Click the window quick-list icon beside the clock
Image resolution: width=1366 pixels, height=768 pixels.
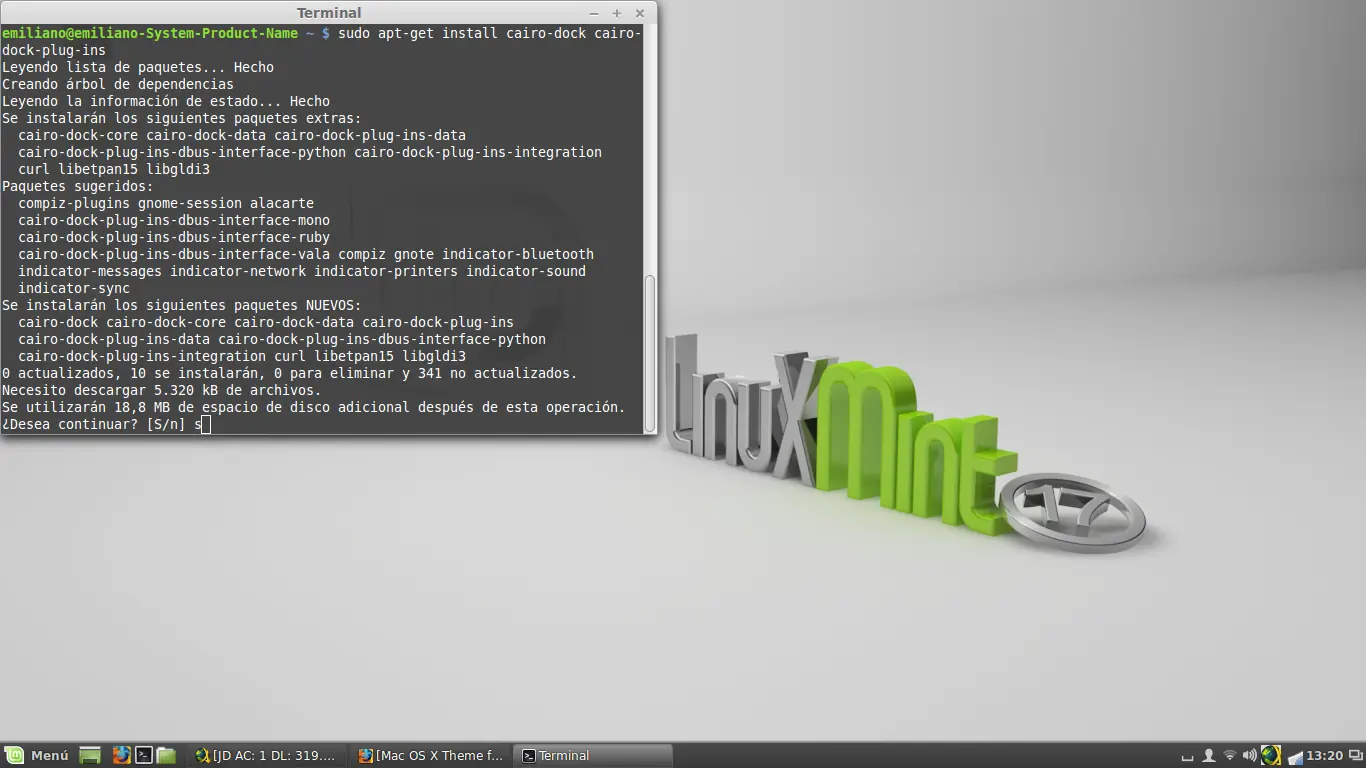point(1355,756)
